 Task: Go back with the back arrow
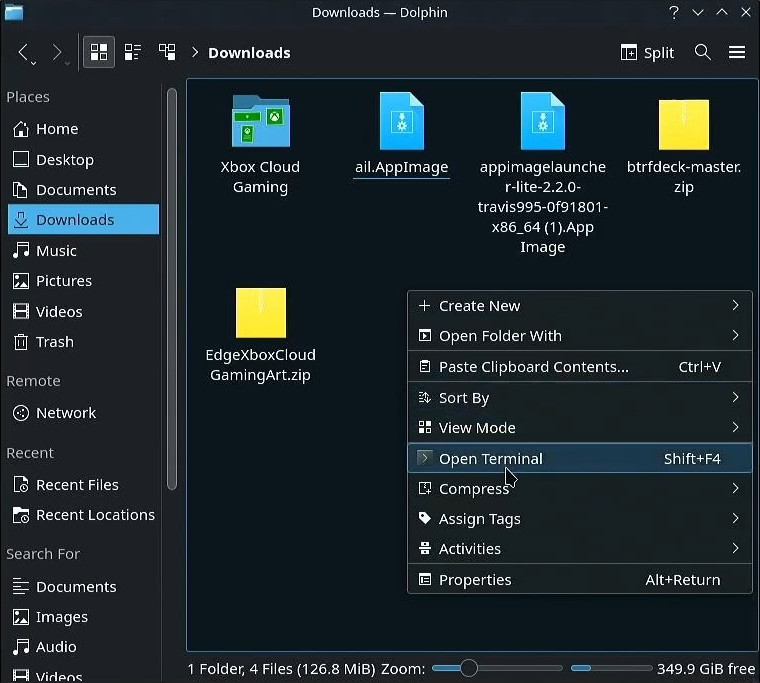coord(24,52)
